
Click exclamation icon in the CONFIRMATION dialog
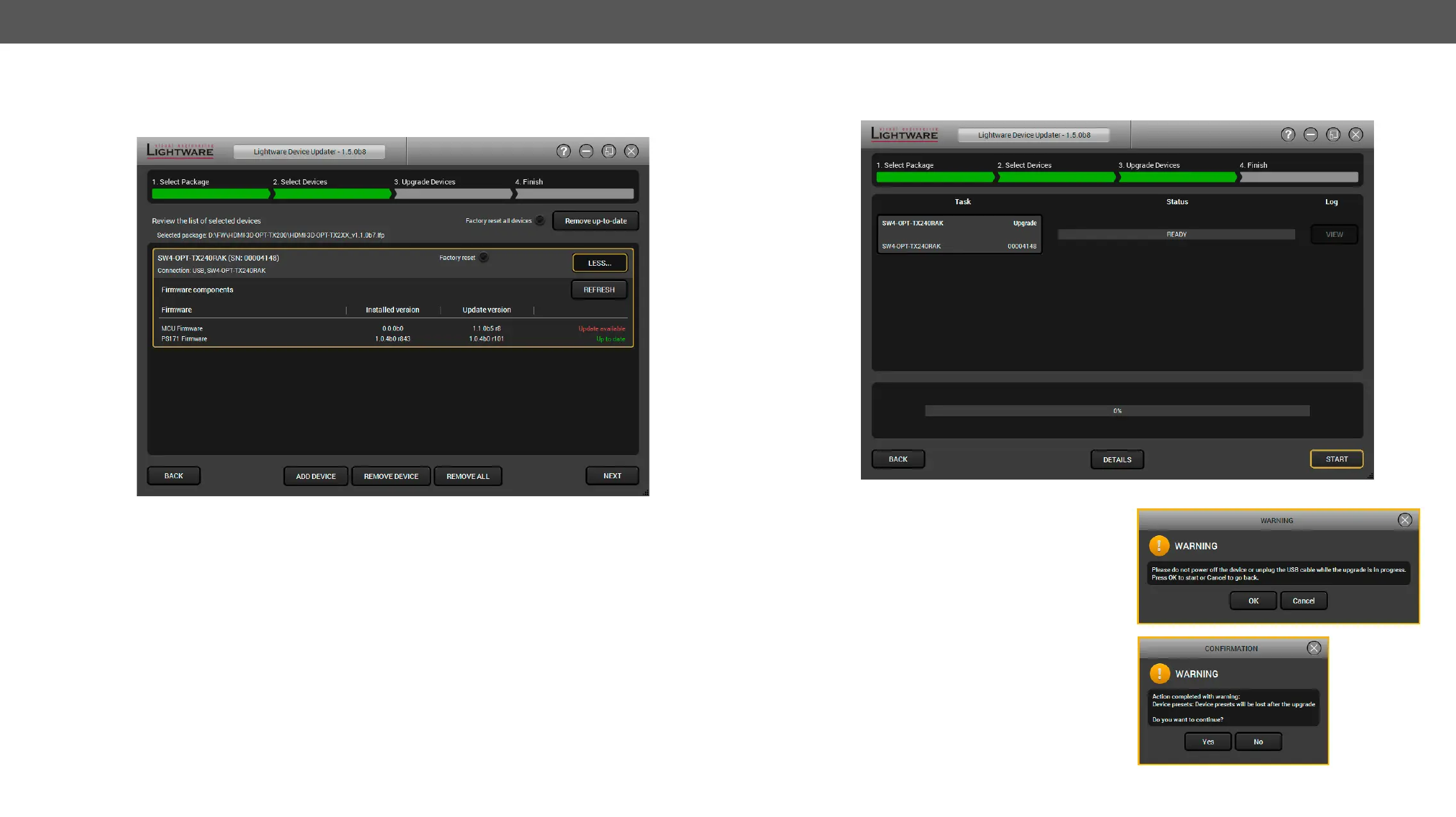coord(1159,674)
